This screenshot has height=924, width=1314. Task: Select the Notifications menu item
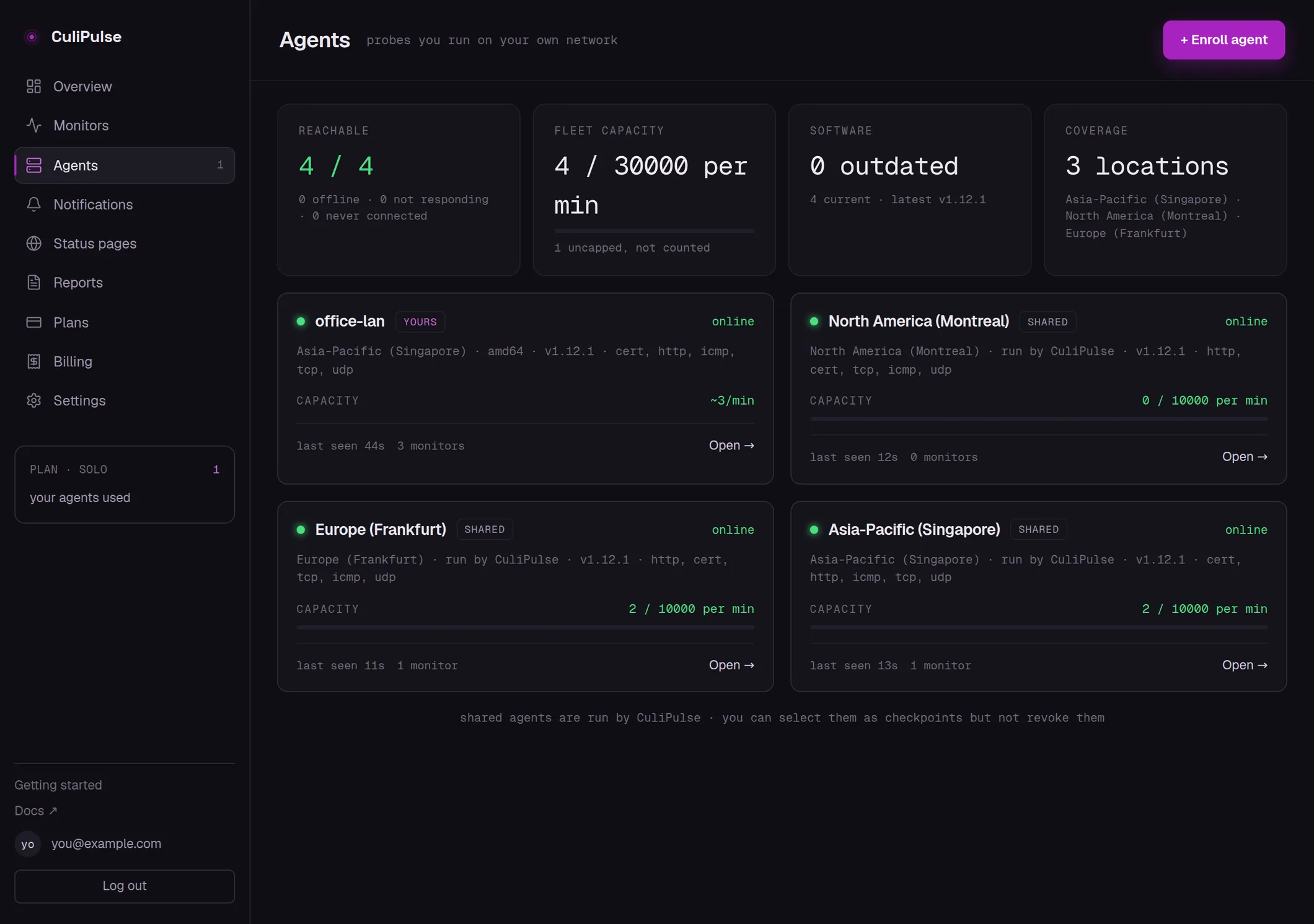(125, 205)
